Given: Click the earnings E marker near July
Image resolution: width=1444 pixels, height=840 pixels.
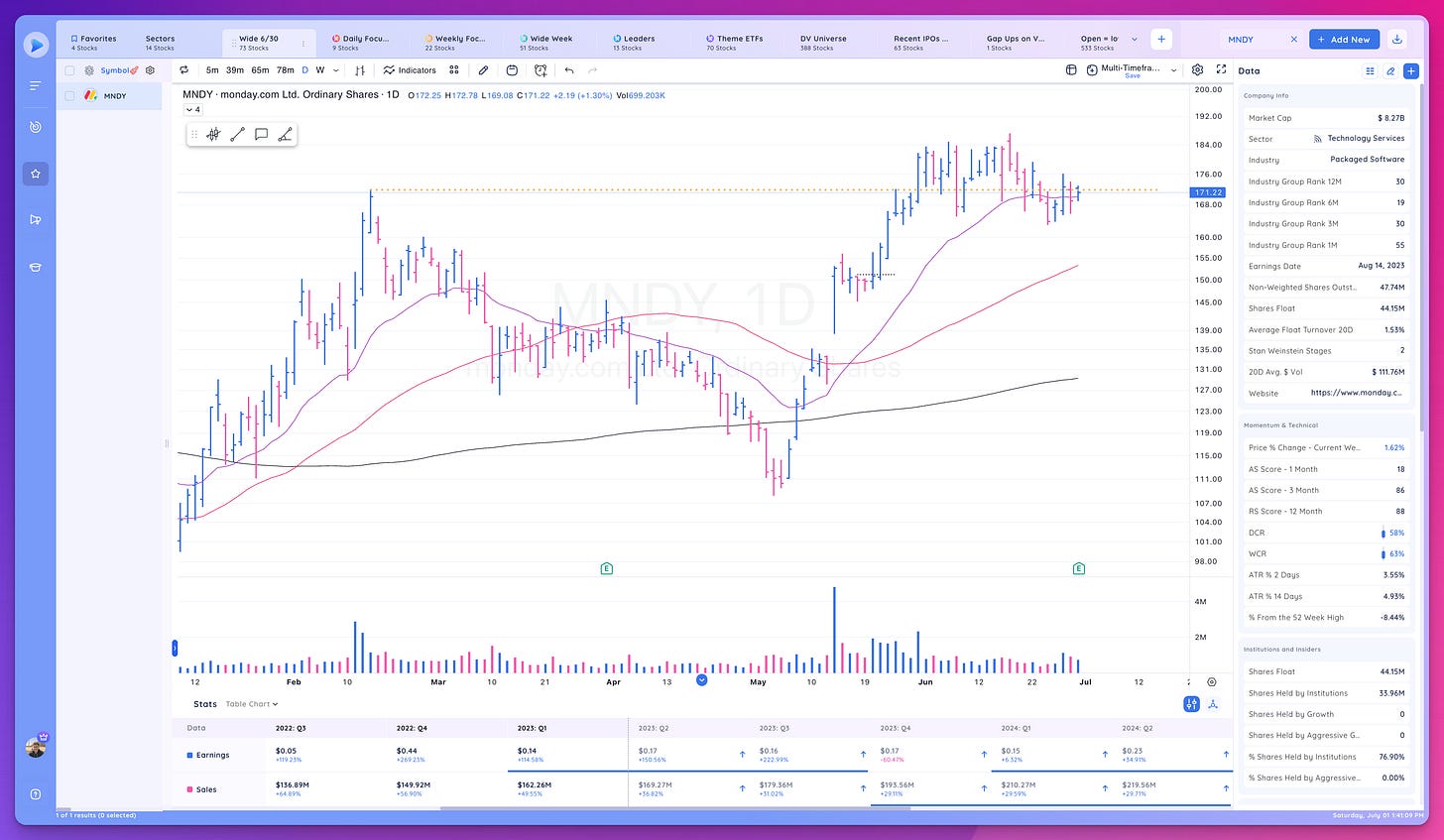Looking at the screenshot, I should [1079, 568].
